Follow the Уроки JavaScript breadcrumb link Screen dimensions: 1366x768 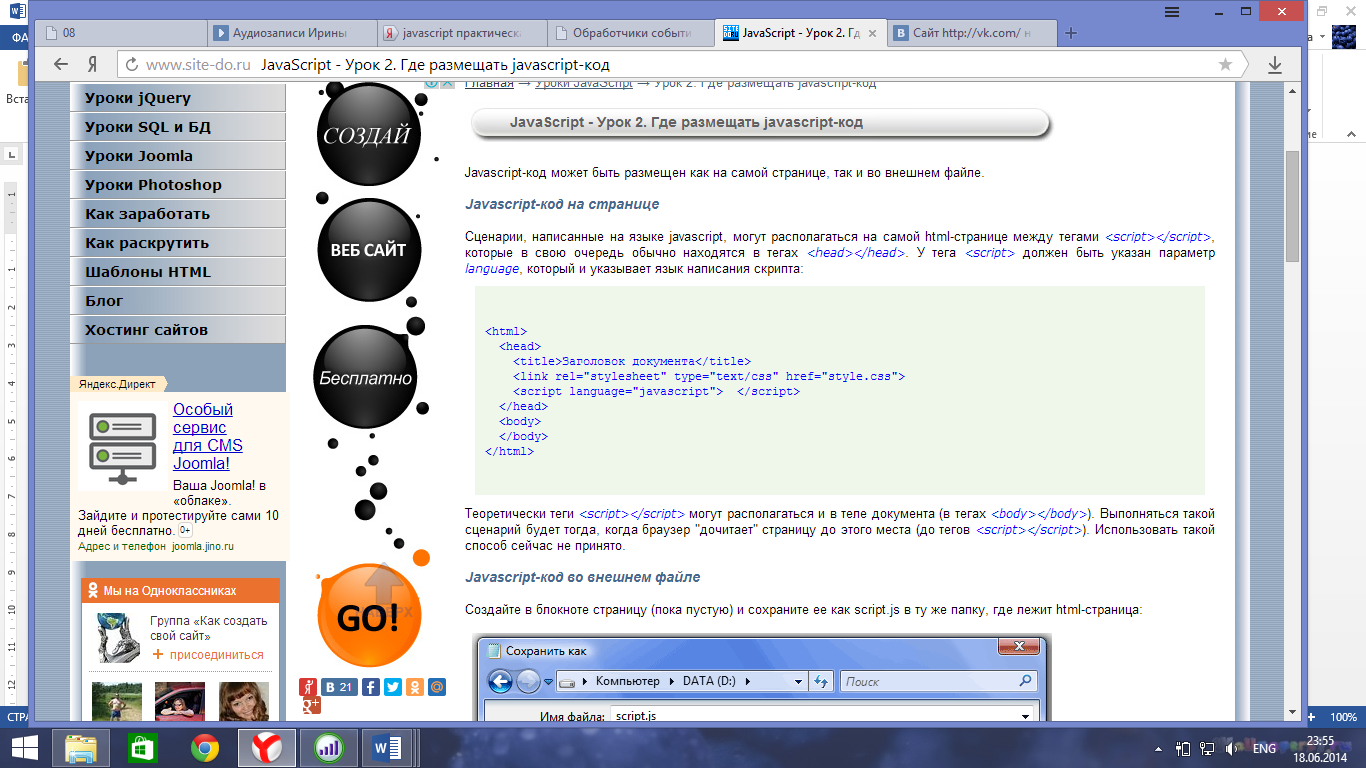583,84
